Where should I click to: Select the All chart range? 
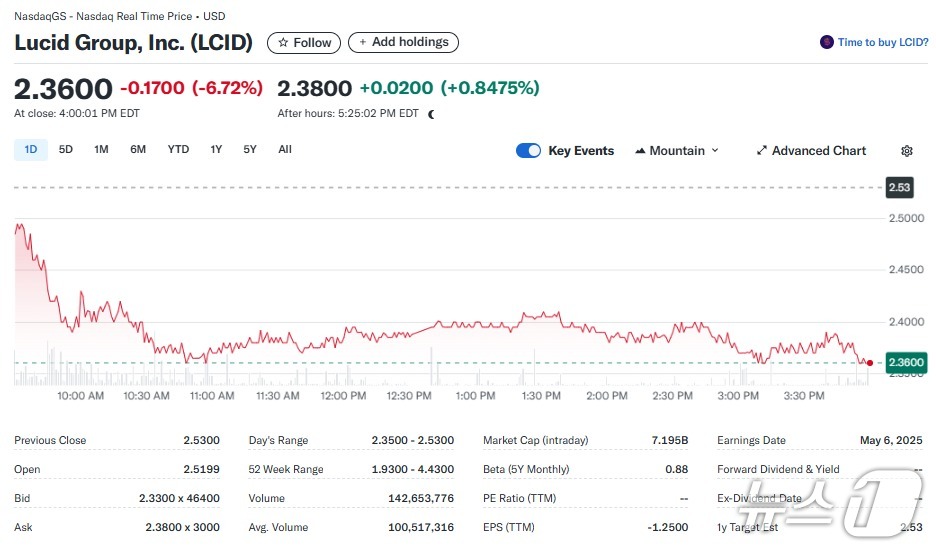click(285, 149)
